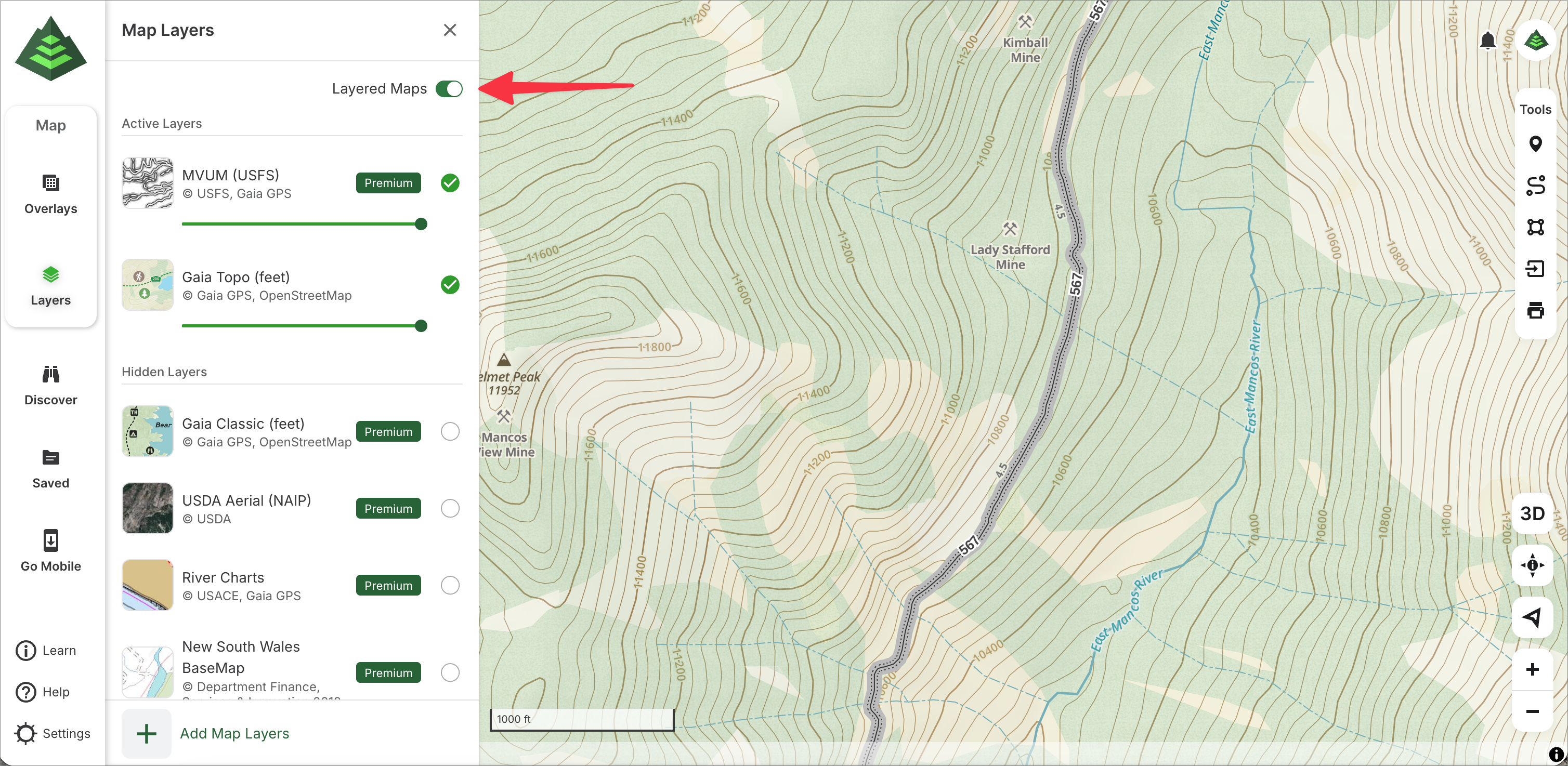
Task: Select the route creation tool icon
Action: tap(1535, 186)
